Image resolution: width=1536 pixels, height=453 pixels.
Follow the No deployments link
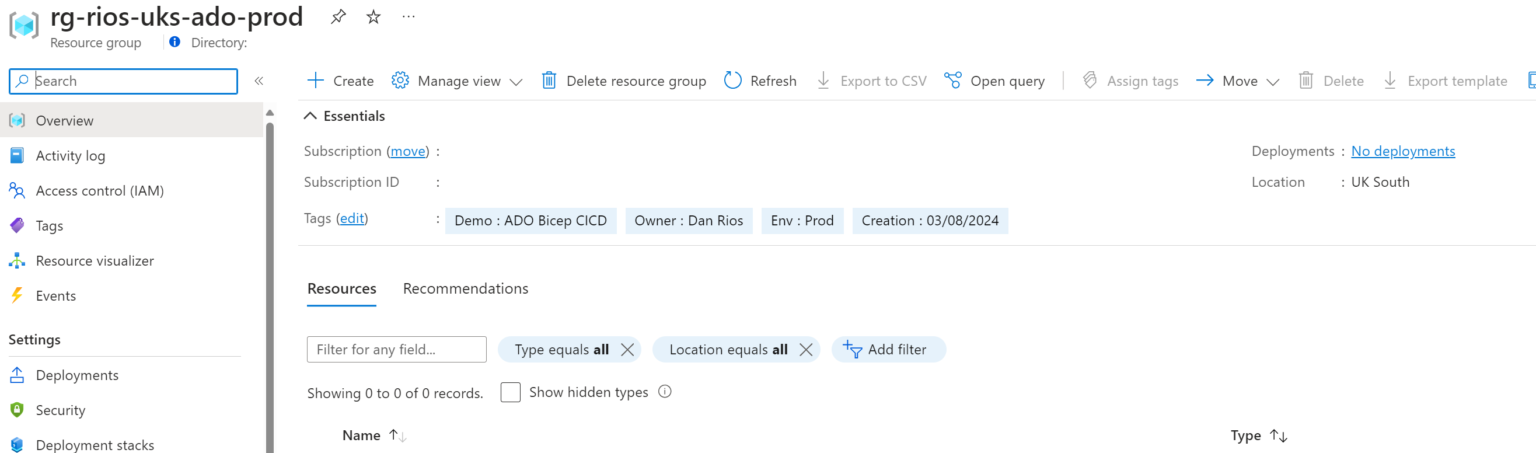pos(1402,151)
